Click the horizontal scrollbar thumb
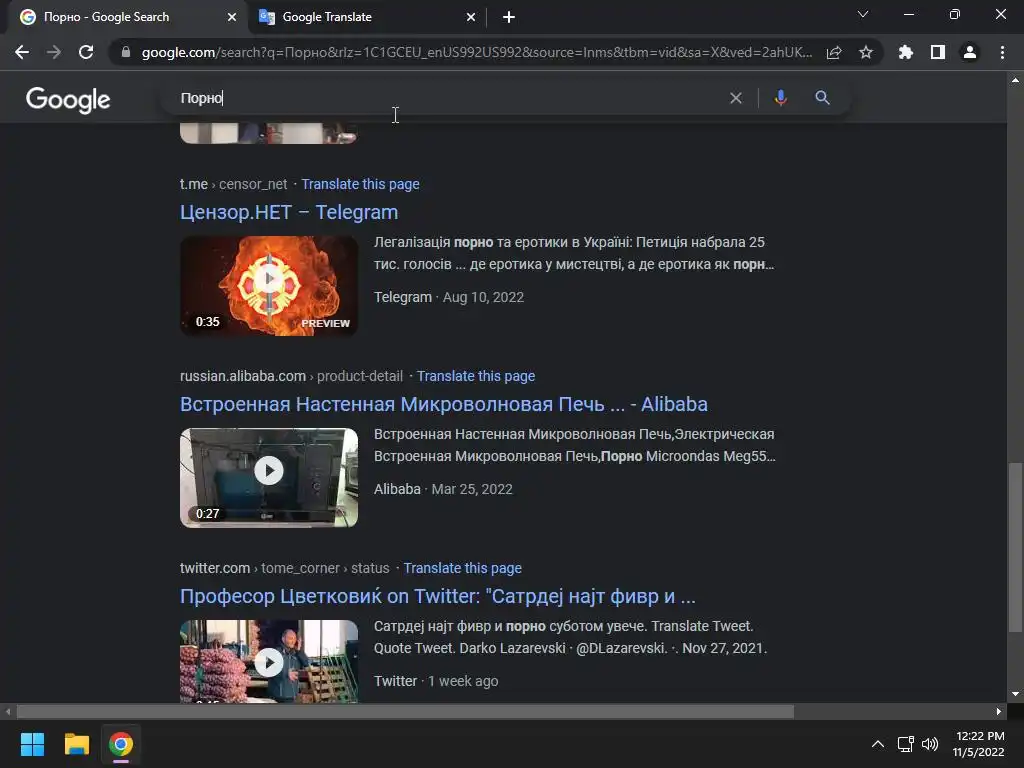Viewport: 1024px width, 768px height. [x=405, y=711]
